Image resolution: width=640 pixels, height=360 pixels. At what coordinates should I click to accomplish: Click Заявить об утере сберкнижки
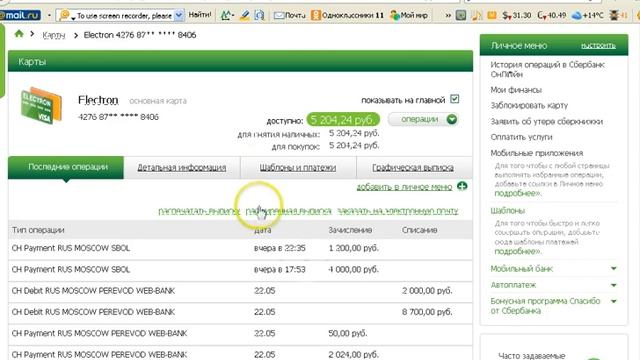547,121
